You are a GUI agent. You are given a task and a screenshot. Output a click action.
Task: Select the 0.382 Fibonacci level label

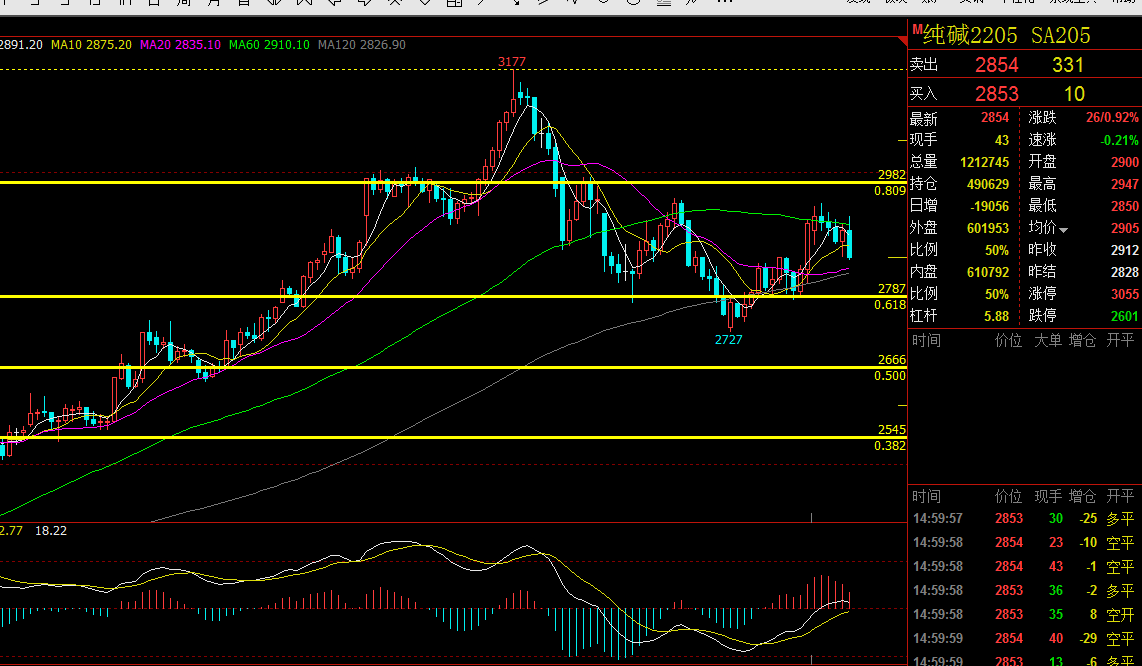pos(890,446)
